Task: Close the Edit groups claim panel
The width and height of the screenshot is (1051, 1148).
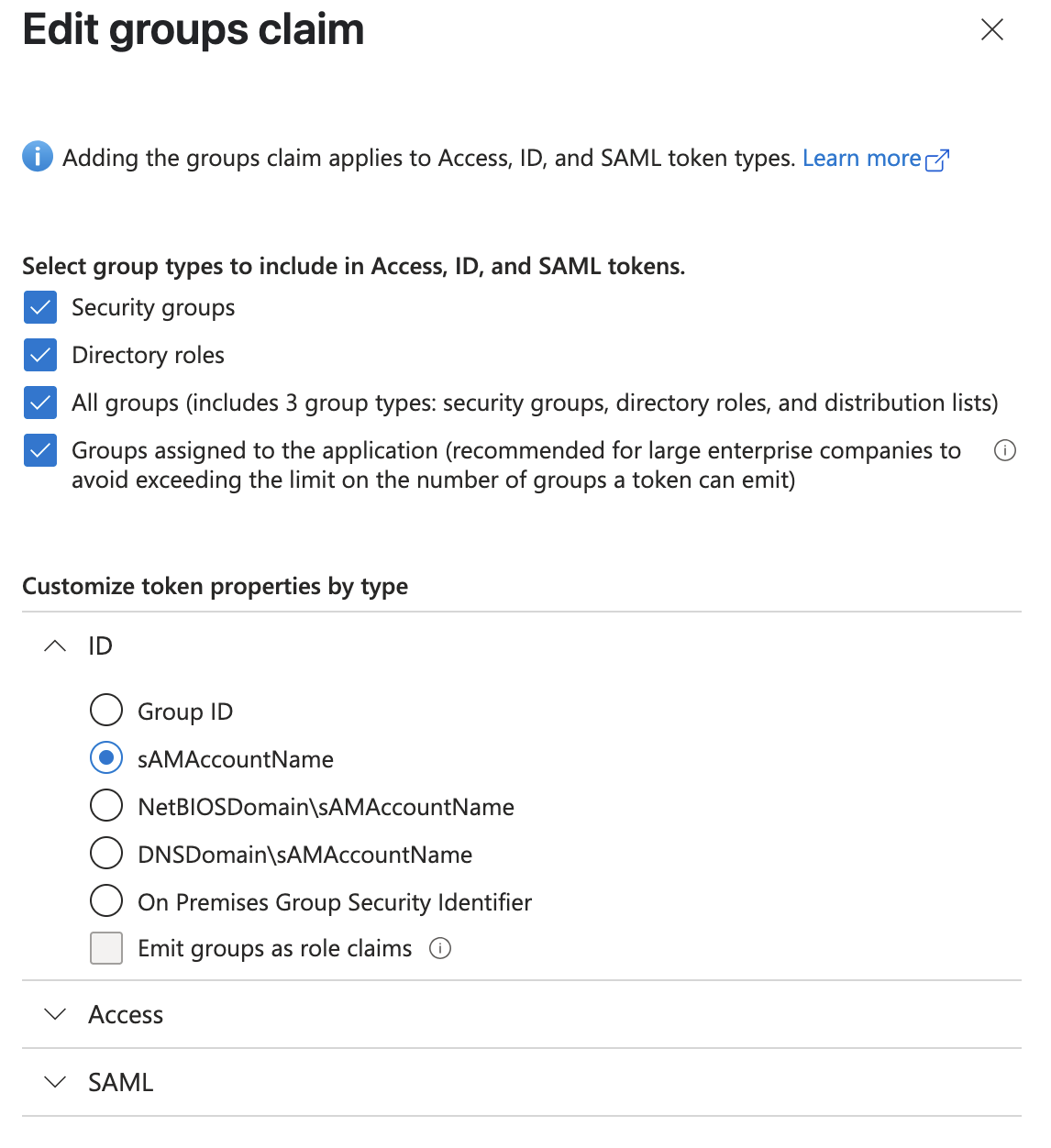Action: click(992, 29)
